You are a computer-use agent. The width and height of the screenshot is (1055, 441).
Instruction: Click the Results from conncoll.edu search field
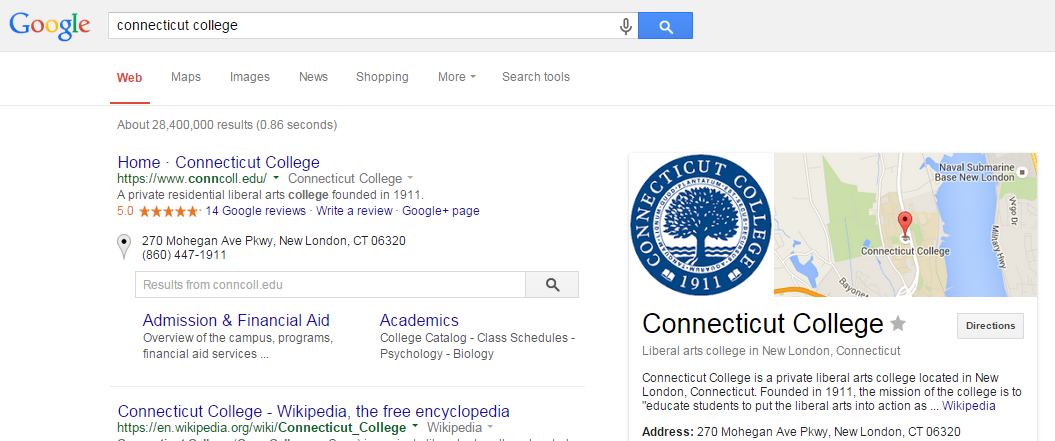pyautogui.click(x=330, y=285)
